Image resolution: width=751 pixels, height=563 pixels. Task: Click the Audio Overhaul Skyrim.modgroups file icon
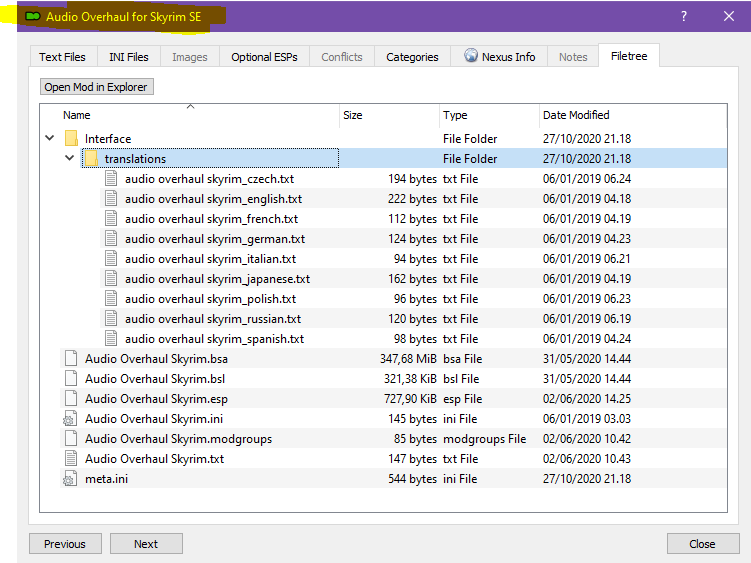click(71, 439)
